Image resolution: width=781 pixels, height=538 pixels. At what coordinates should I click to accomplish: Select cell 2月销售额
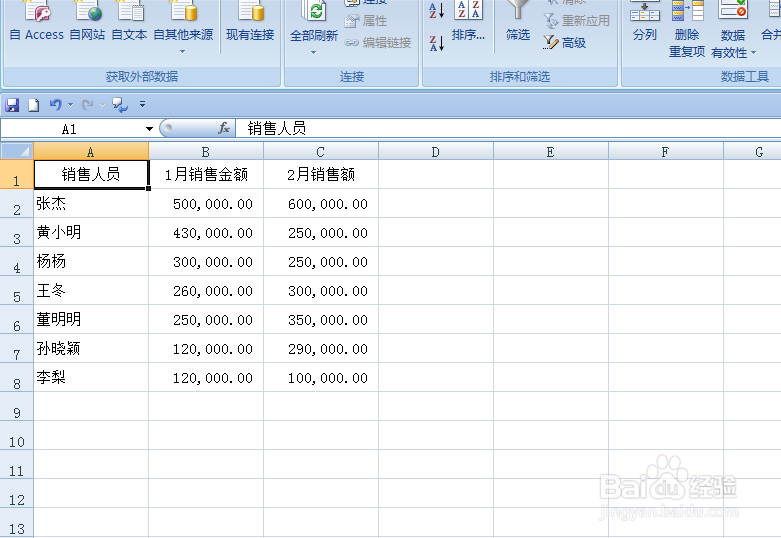[x=321, y=174]
